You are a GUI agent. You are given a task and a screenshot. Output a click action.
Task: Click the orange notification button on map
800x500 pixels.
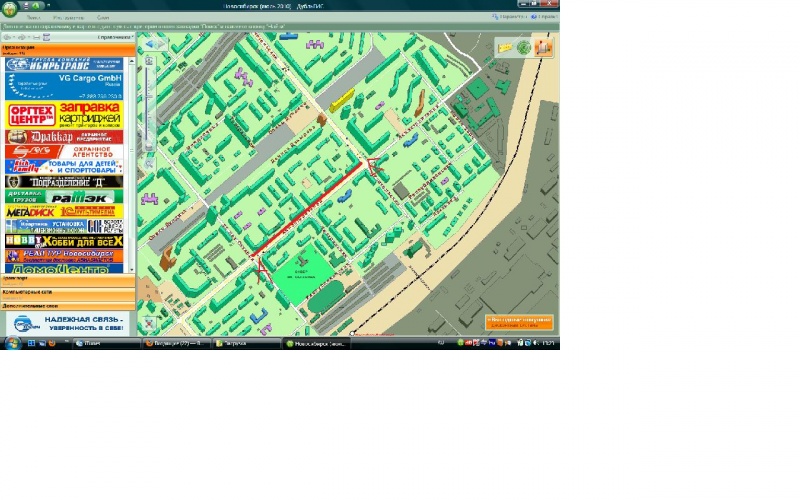[x=518, y=322]
